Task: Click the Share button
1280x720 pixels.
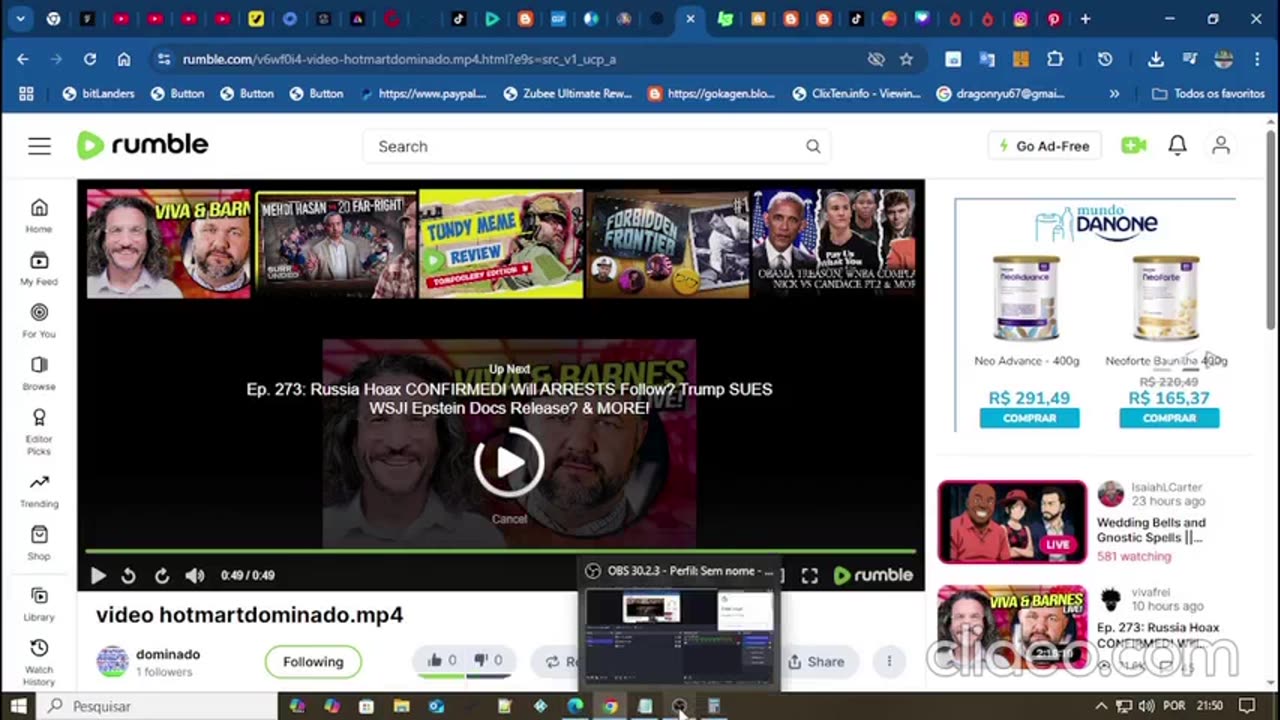Action: pyautogui.click(x=816, y=661)
